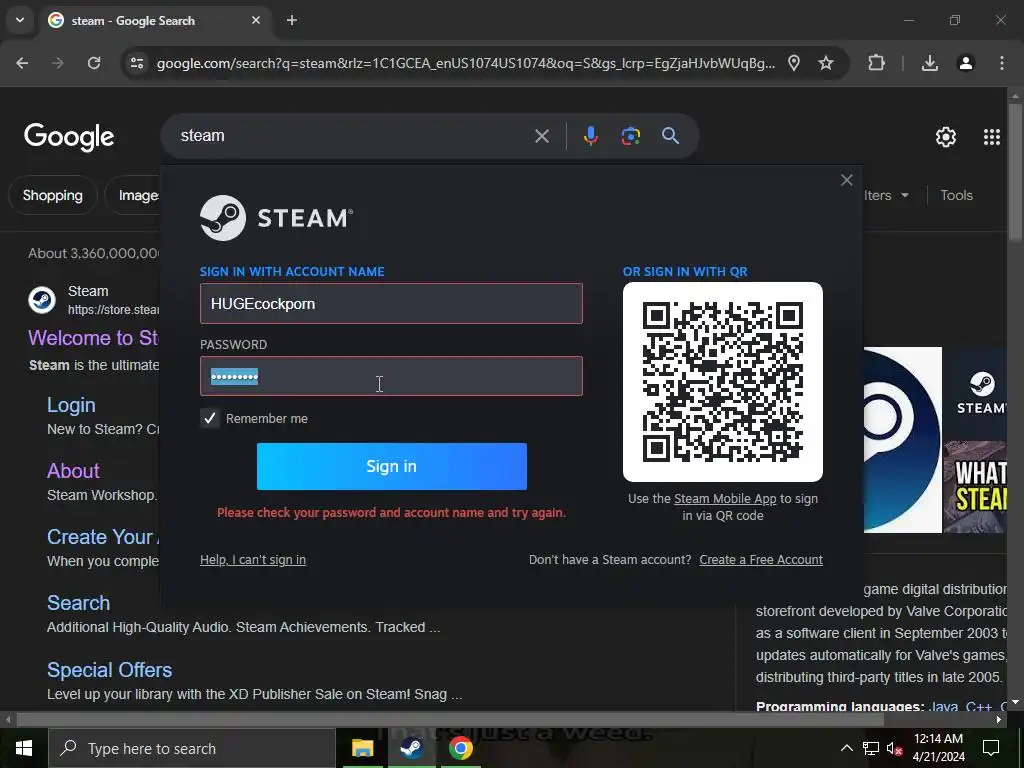Open the Windows Start menu
Viewport: 1024px width, 768px height.
click(x=24, y=748)
